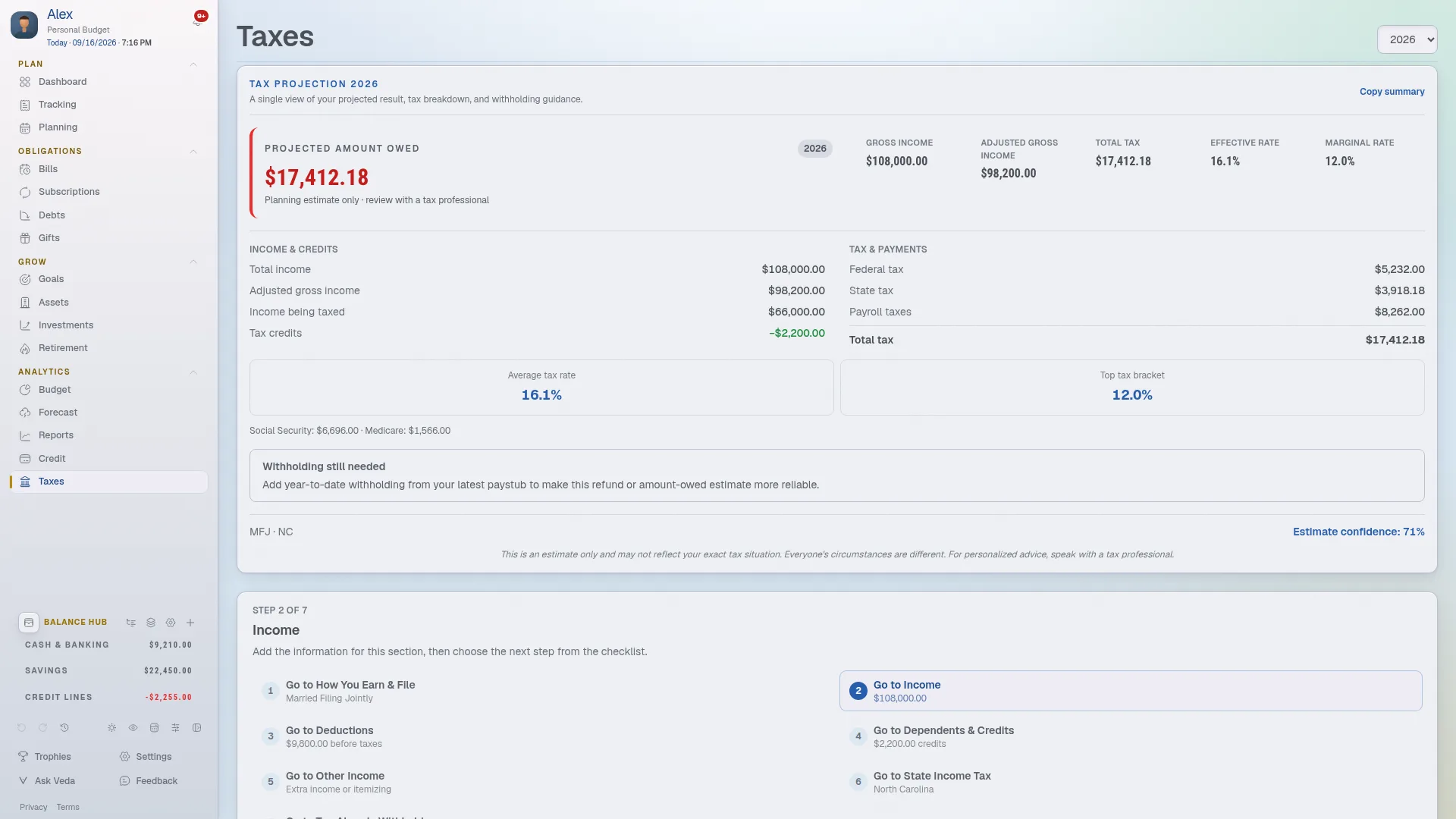Open Debts in the sidebar

click(108, 215)
